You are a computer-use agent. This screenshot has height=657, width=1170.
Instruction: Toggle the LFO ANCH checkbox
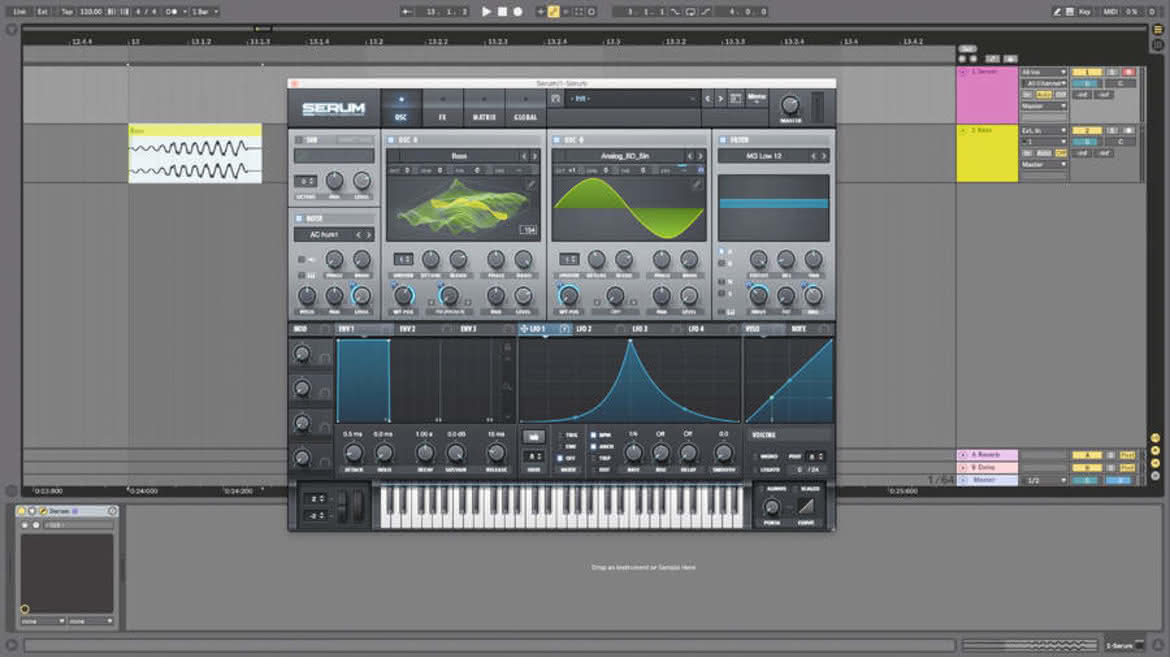pyautogui.click(x=594, y=446)
